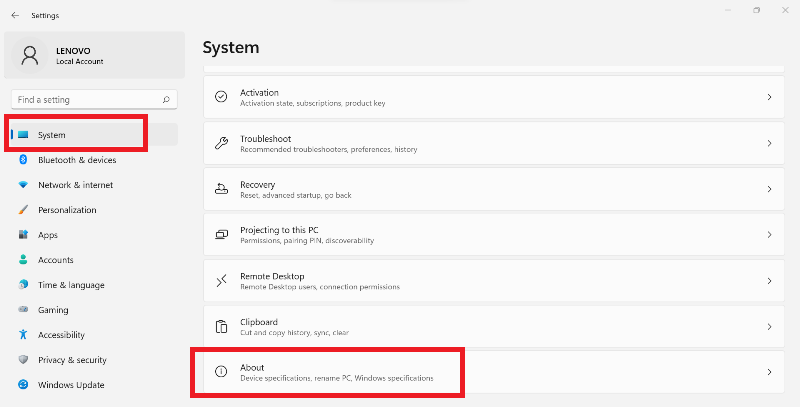Screen dimensions: 800x407
Task: Click the Troubleshoot wrench icon
Action: click(221, 143)
